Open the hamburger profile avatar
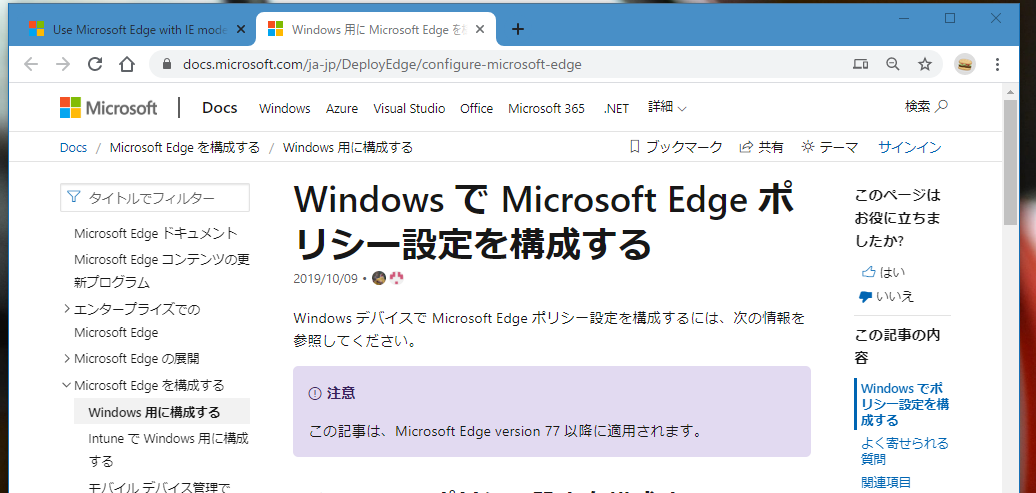Screen dimensions: 1036x493 pyautogui.click(x=965, y=64)
